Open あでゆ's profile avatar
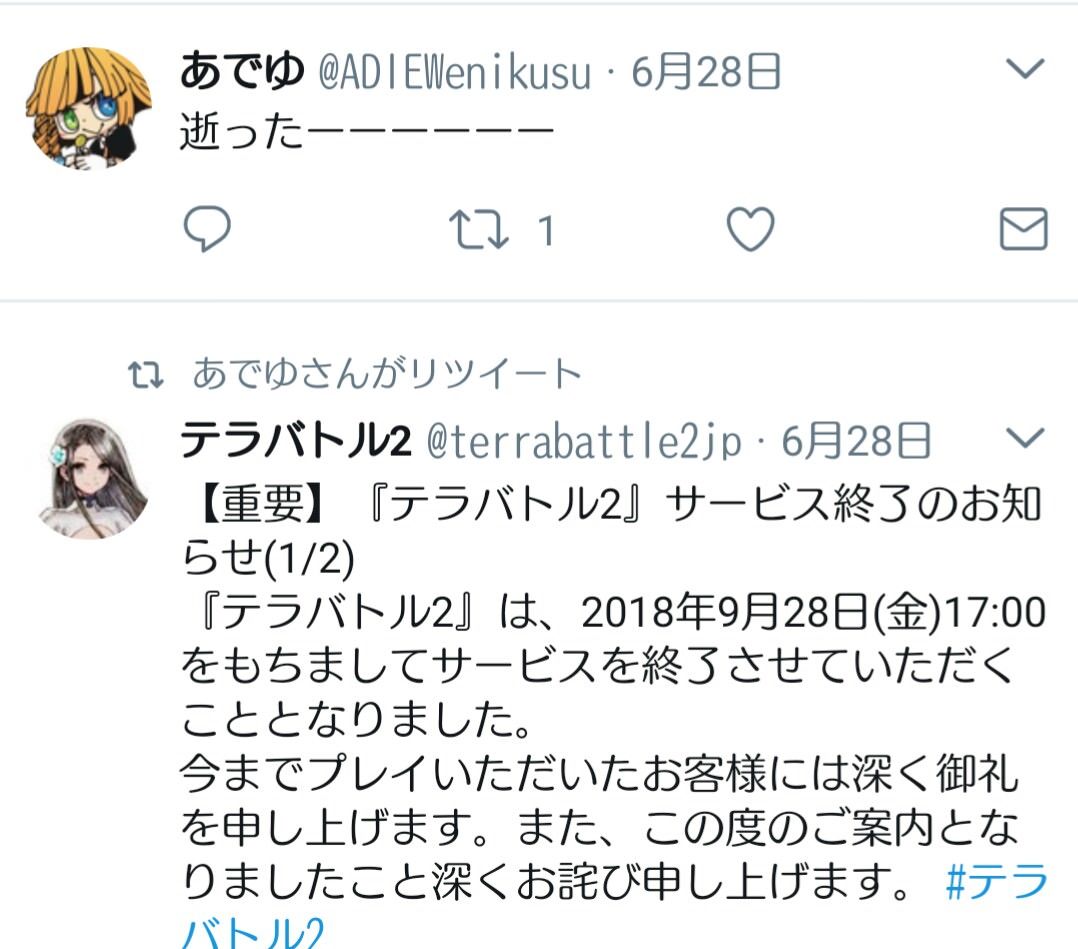The width and height of the screenshot is (1078, 949). pyautogui.click(x=89, y=108)
